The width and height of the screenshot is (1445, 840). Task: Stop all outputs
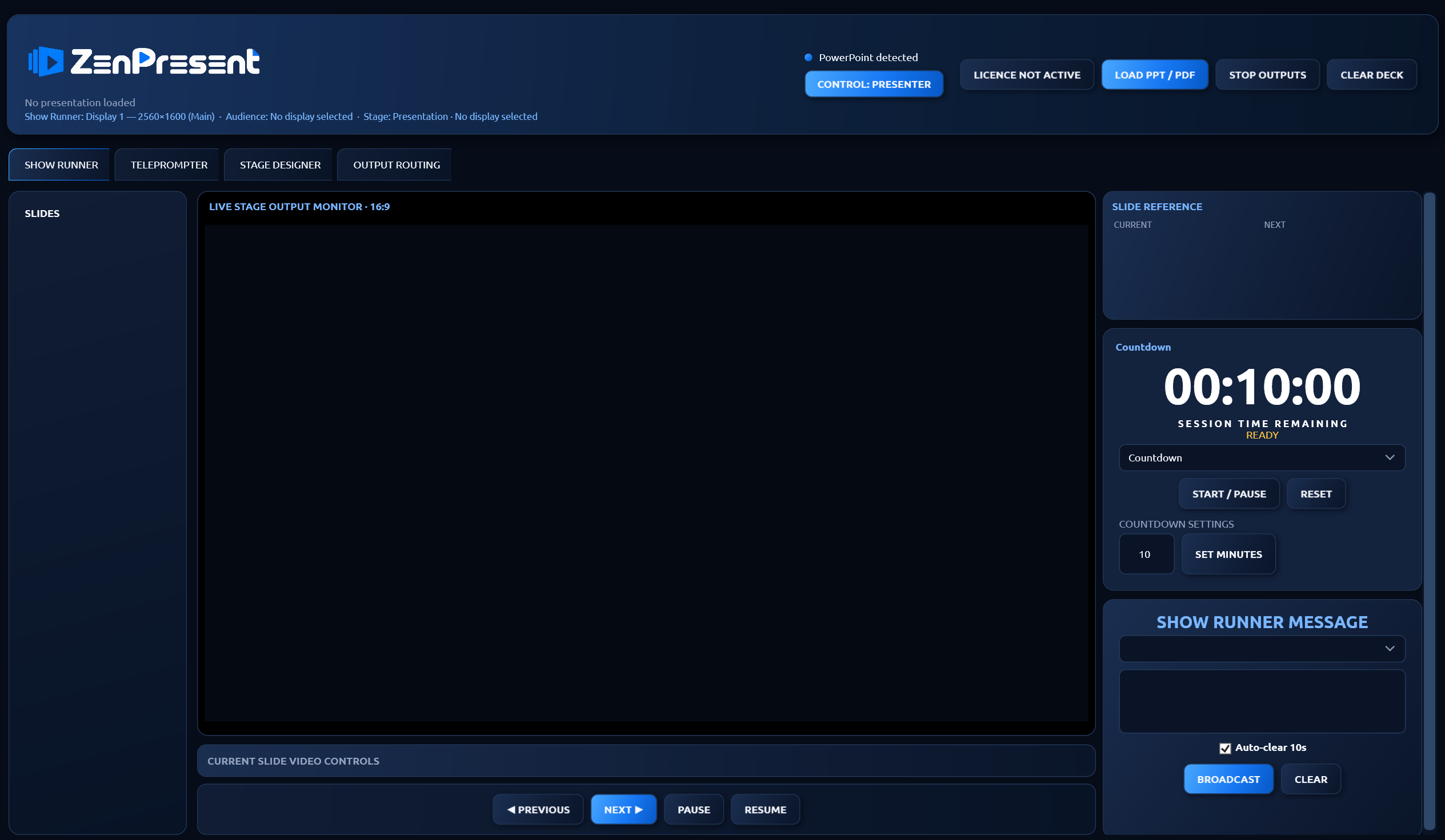(x=1267, y=75)
